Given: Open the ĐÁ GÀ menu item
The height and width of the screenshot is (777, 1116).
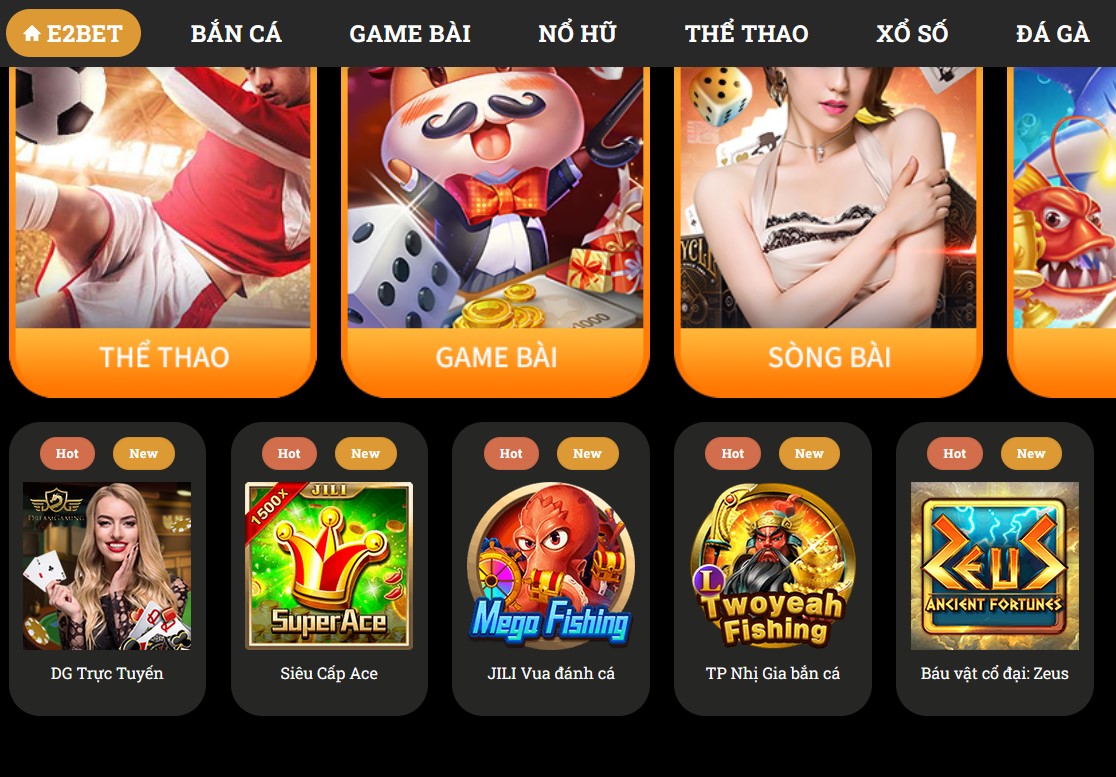Looking at the screenshot, I should tap(1053, 33).
